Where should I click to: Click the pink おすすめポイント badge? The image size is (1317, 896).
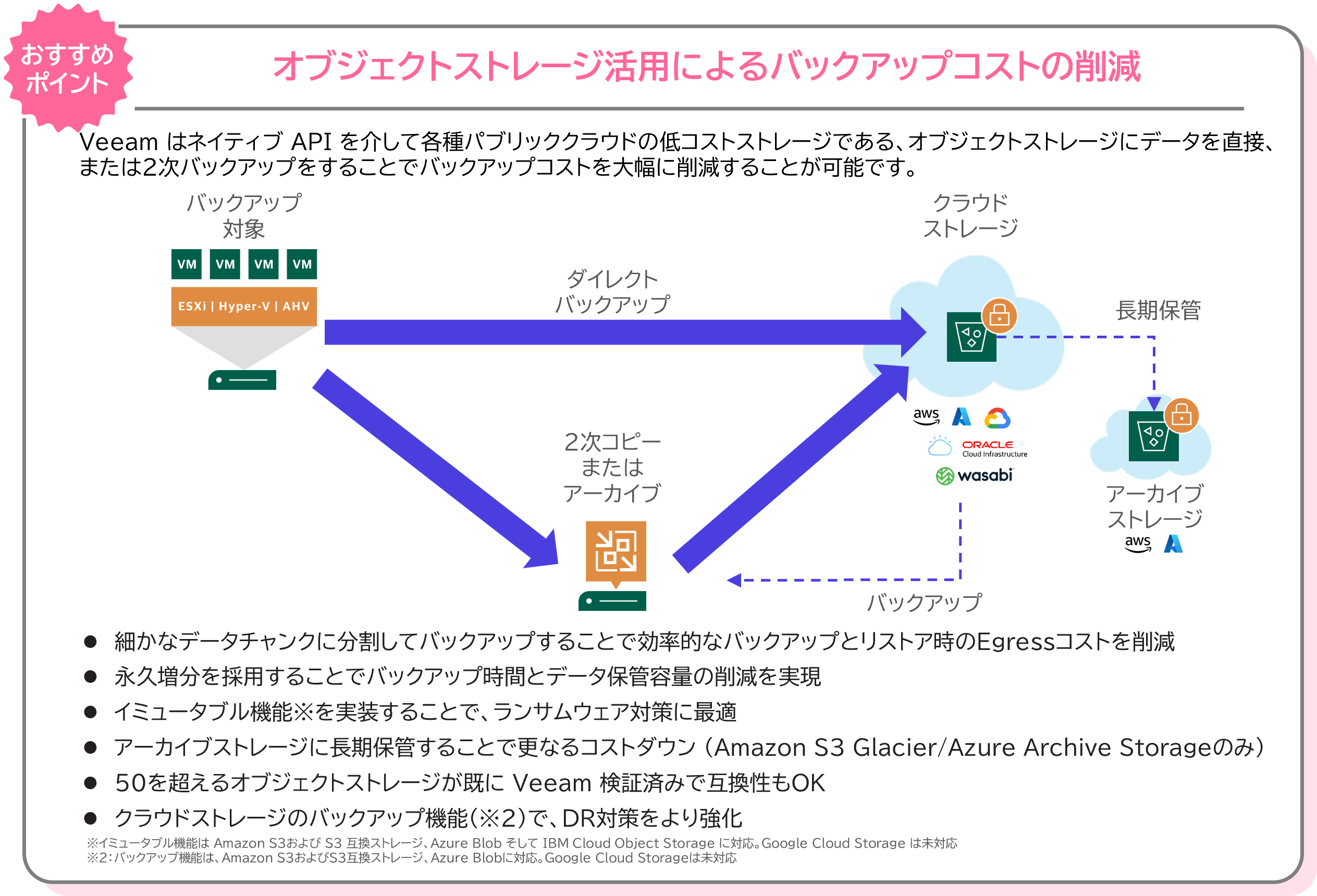67,68
